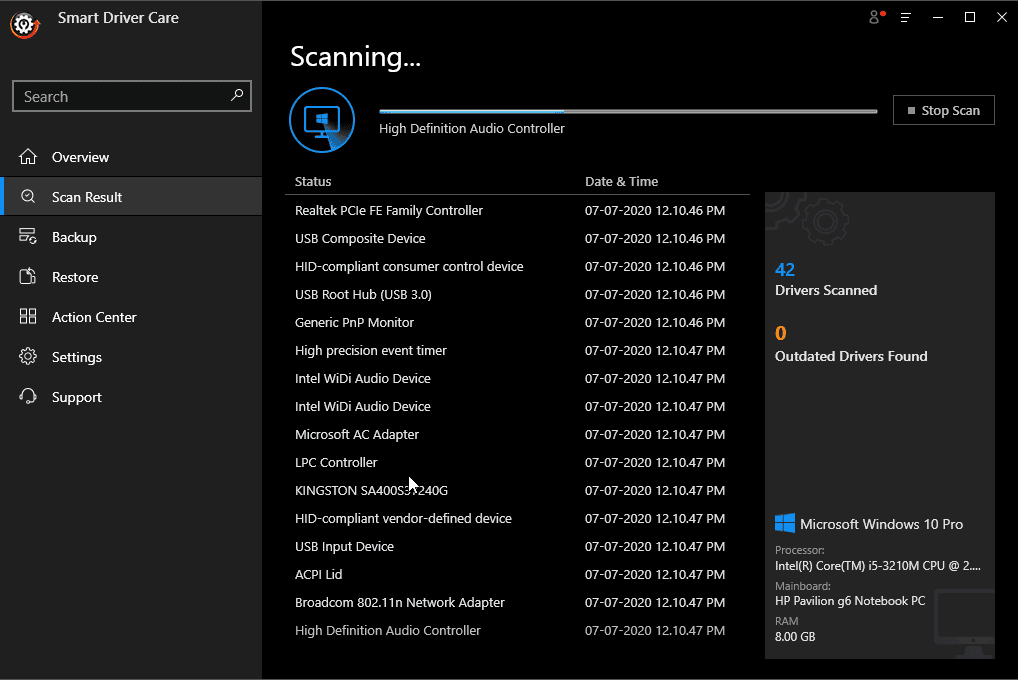Click current device name under progress bar

471,129
